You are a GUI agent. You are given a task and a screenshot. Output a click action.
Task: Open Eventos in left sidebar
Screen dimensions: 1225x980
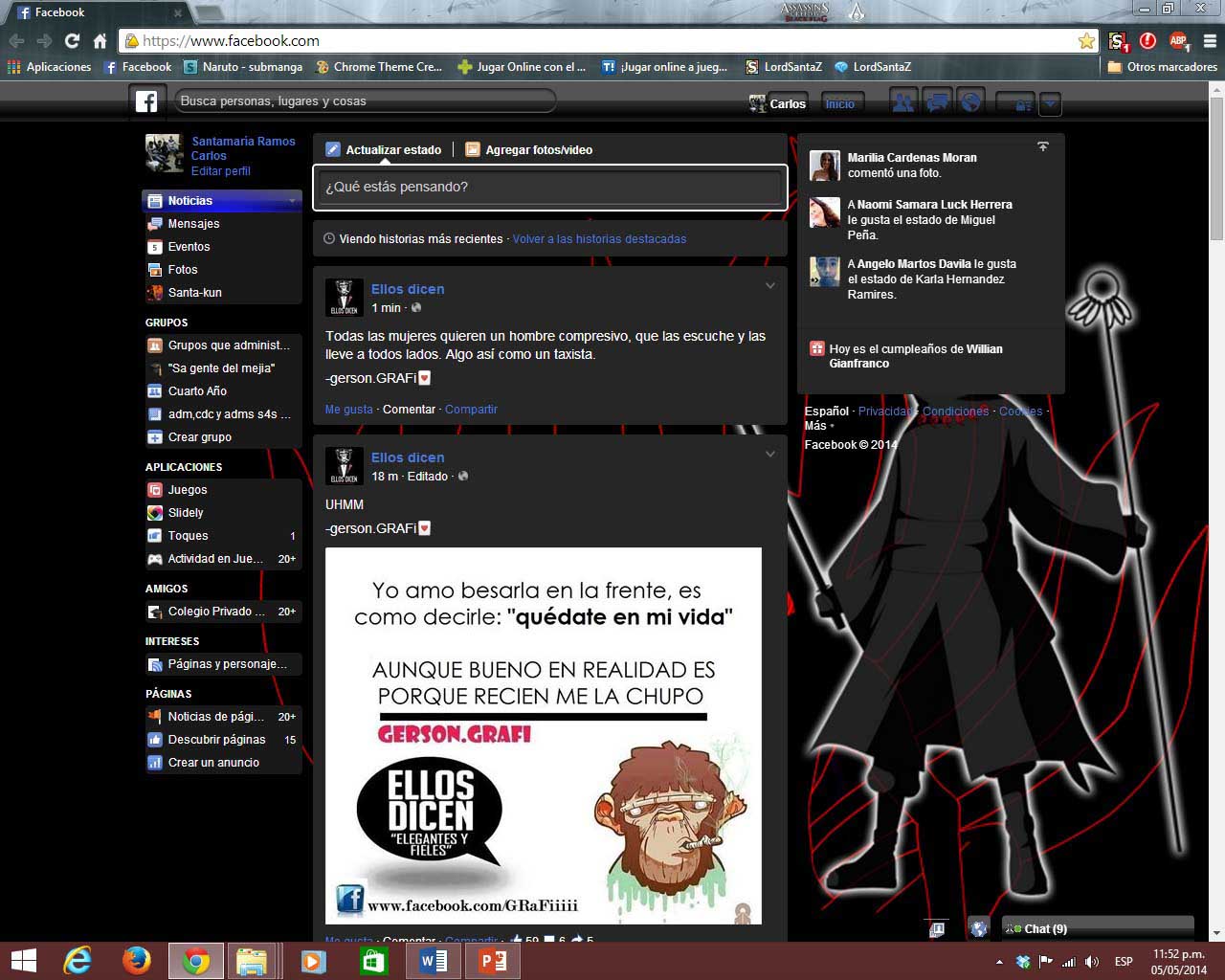tap(222, 247)
